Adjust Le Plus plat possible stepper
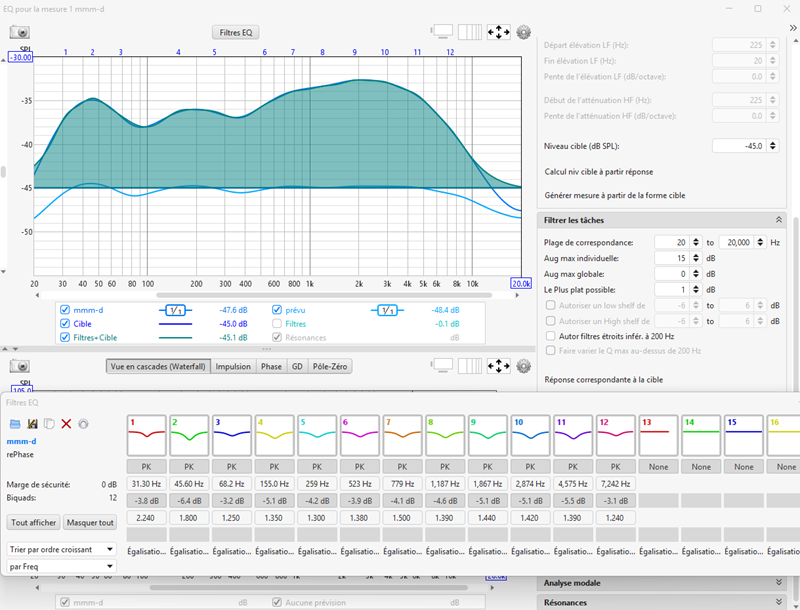The height and width of the screenshot is (610, 800). [x=696, y=290]
